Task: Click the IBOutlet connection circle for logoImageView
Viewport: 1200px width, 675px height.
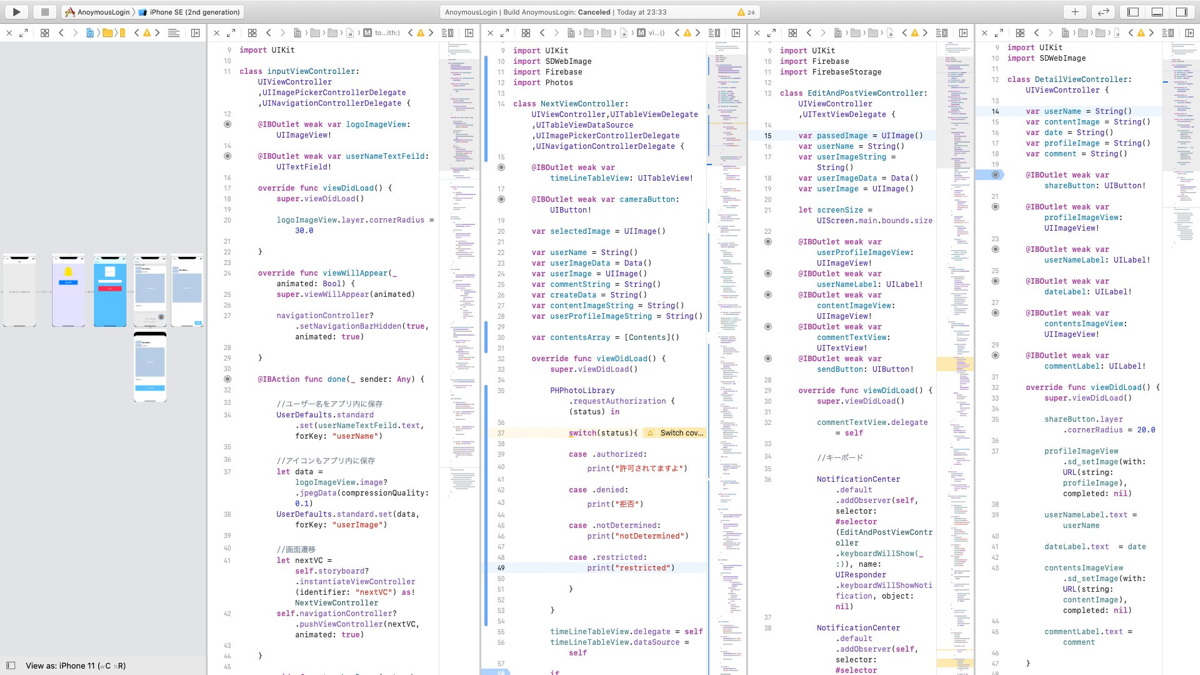Action: [x=227, y=125]
